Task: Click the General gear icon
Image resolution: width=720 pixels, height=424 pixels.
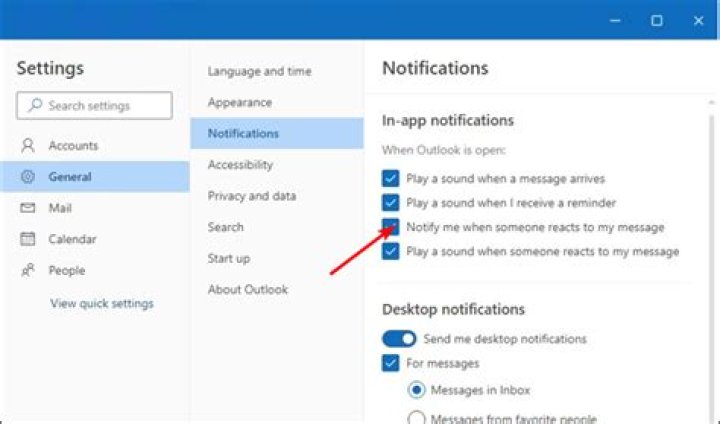Action: pyautogui.click(x=28, y=177)
